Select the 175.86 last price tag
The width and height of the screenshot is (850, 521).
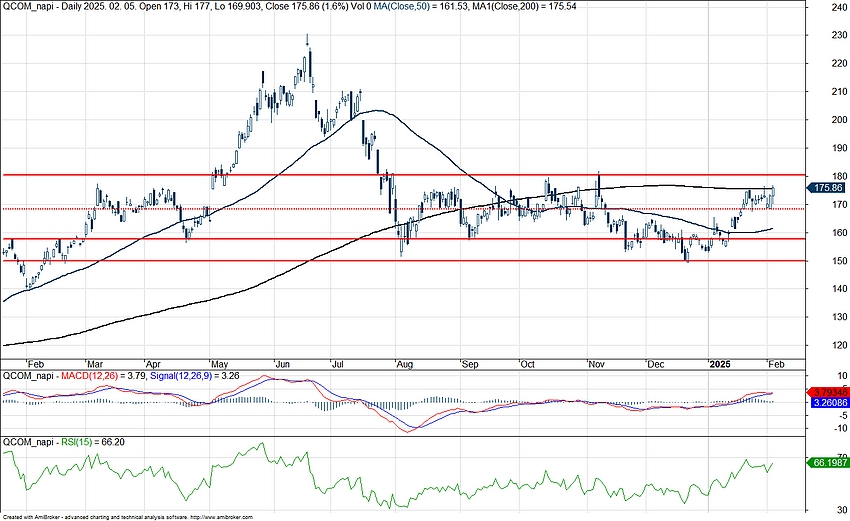point(826,188)
